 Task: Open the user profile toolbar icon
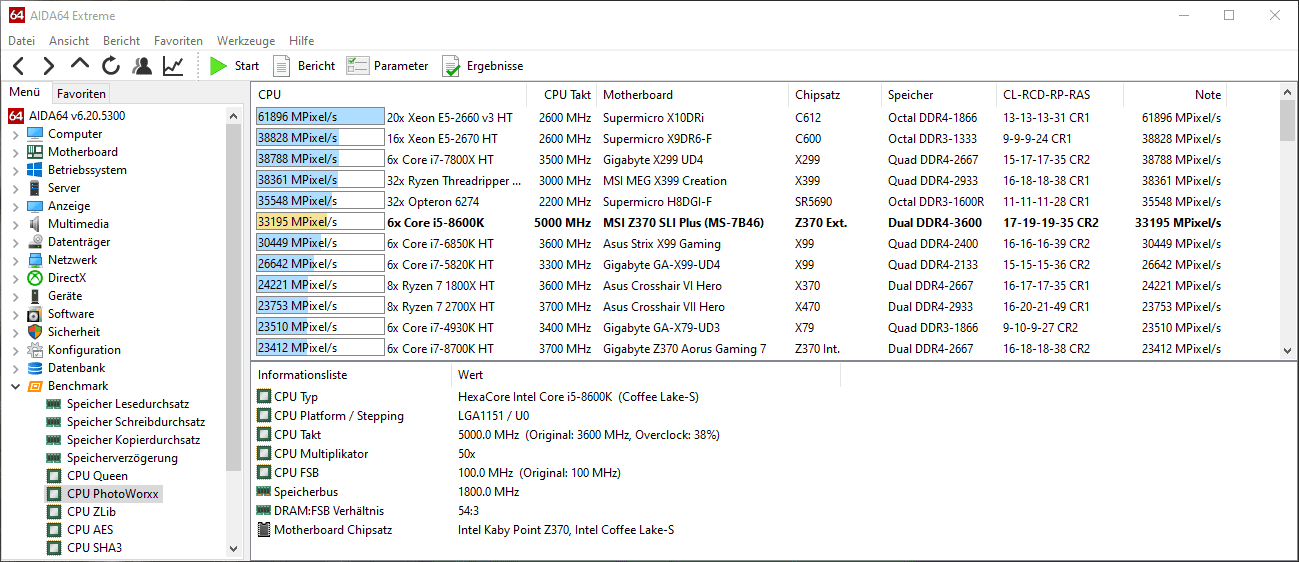tap(142, 66)
